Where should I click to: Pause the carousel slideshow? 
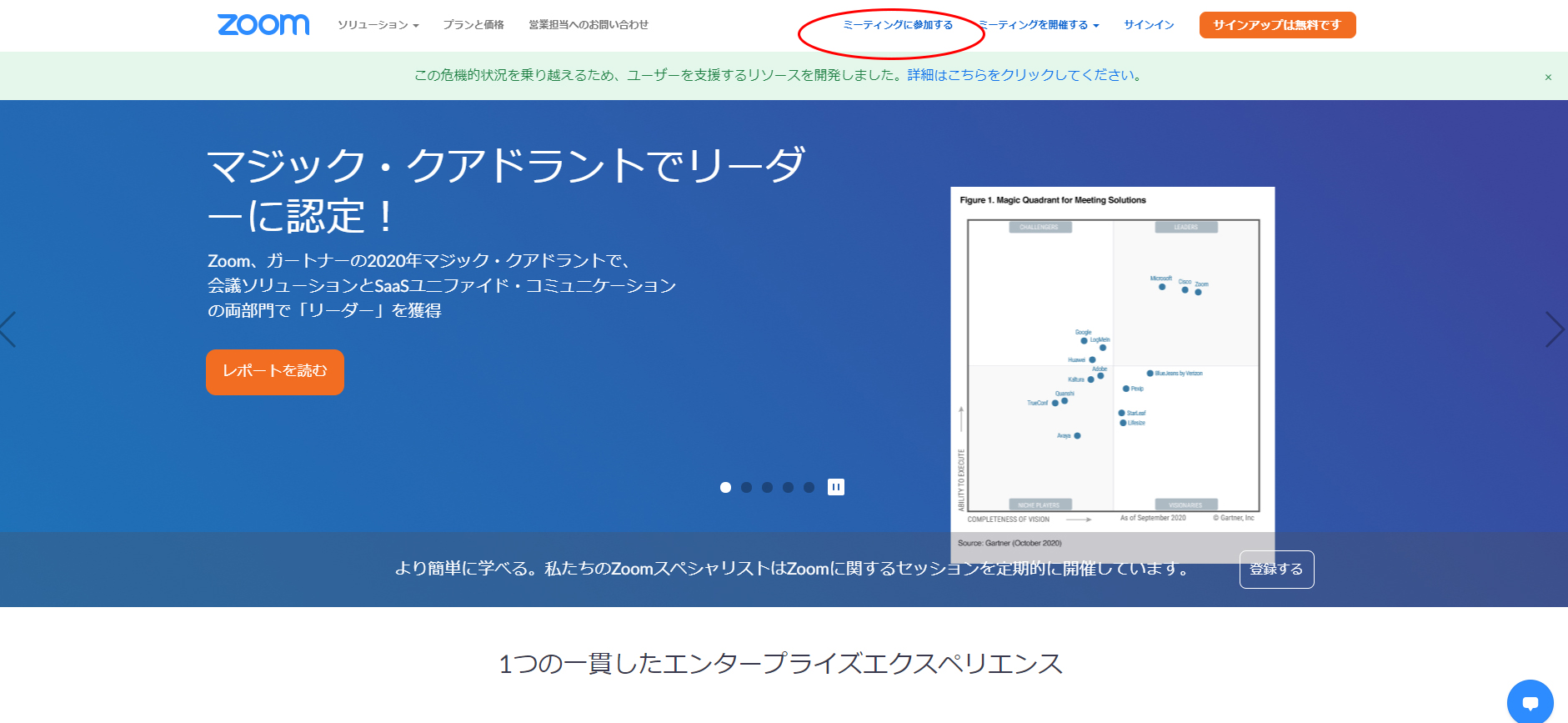tap(836, 487)
